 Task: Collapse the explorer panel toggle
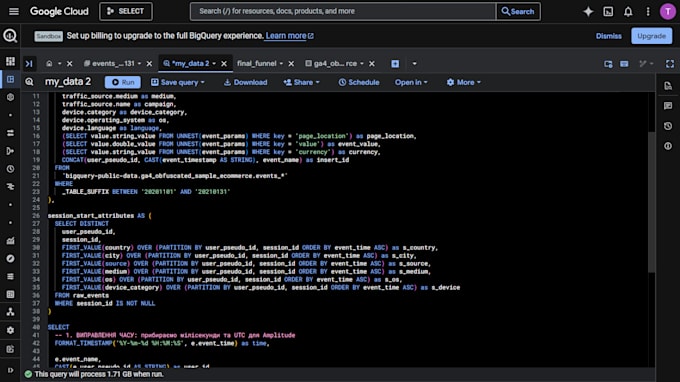pyautogui.click(x=29, y=64)
